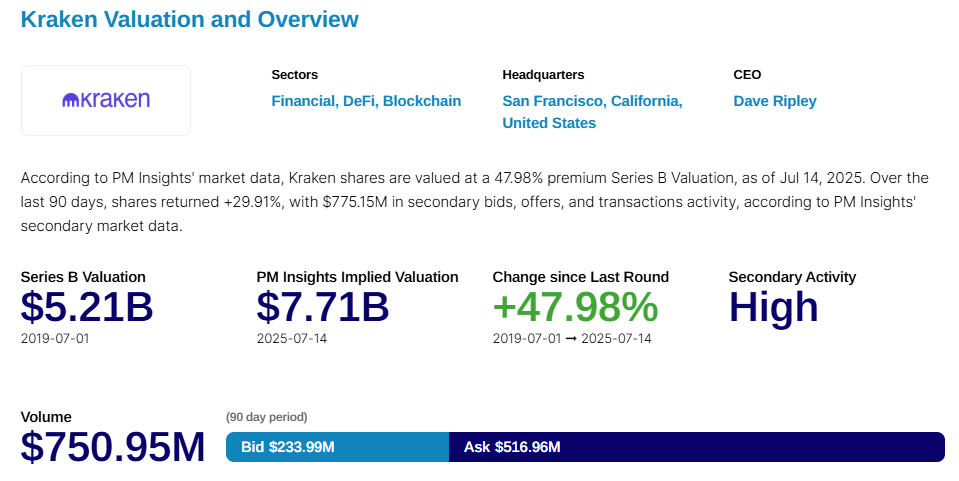Open the Blockchain sector link
Viewport: 959px width, 481px height.
[x=422, y=101]
